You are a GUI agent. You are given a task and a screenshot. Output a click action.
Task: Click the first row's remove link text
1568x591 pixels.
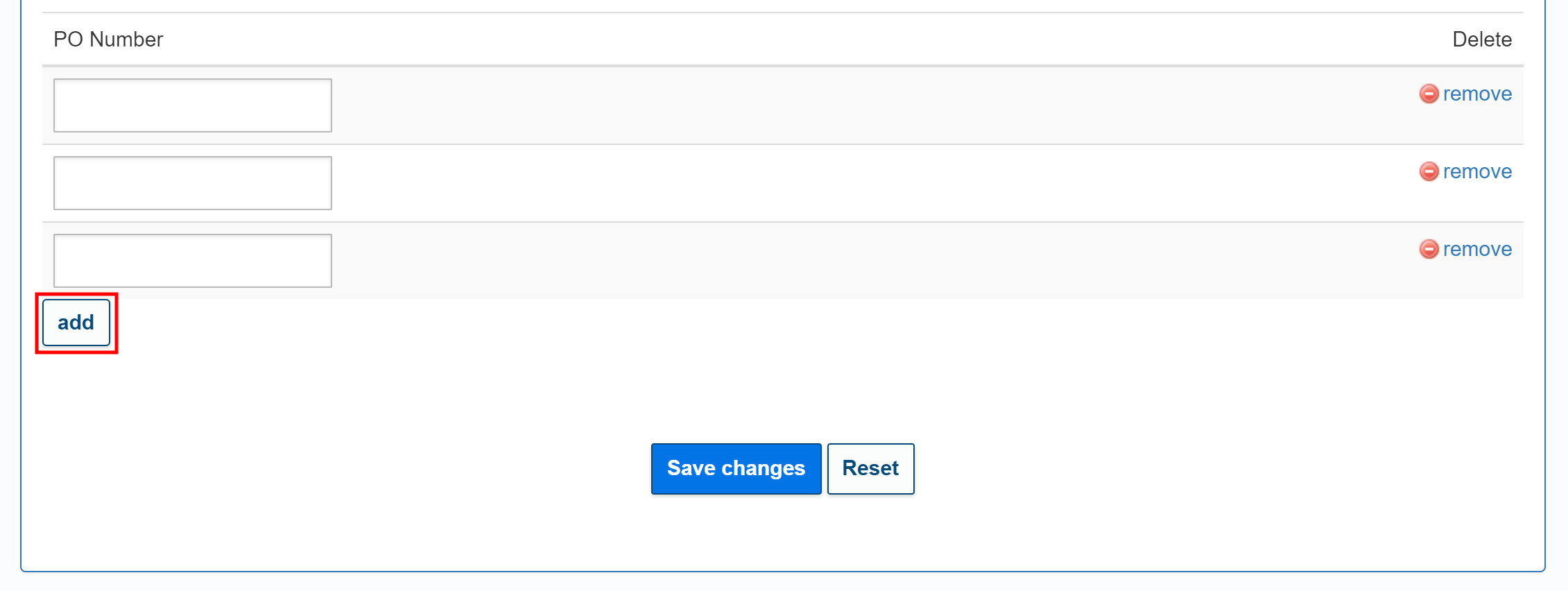coord(1477,94)
